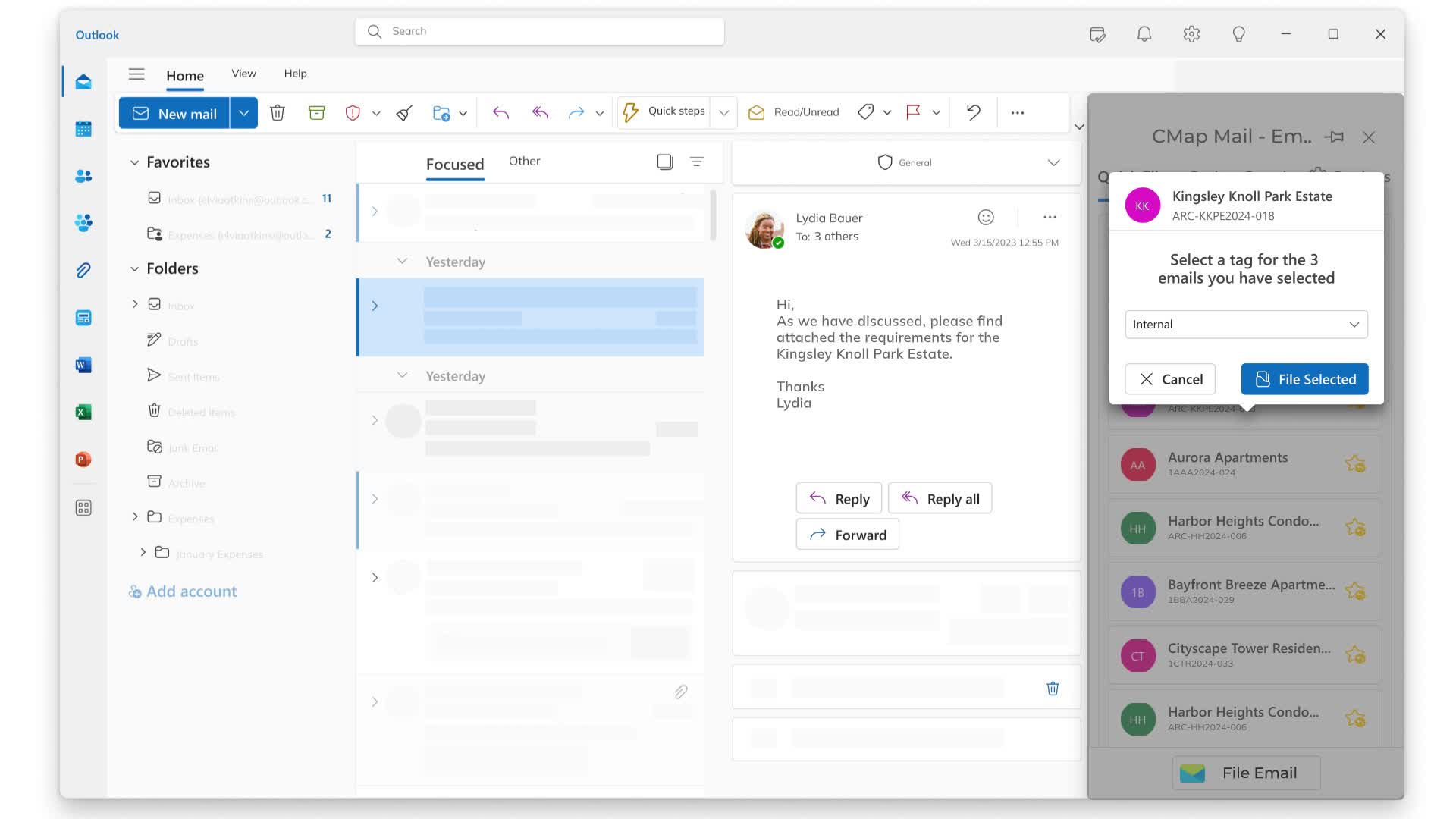Viewport: 1456px width, 819px height.
Task: Collapse the Favorites section
Action: [x=134, y=162]
